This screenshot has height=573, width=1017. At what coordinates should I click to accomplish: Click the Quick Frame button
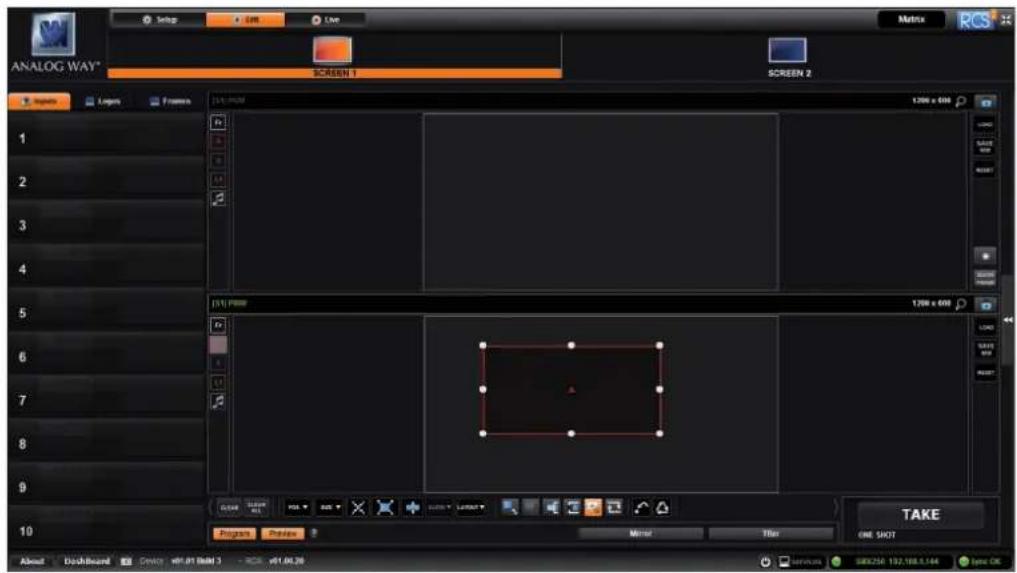(x=985, y=278)
